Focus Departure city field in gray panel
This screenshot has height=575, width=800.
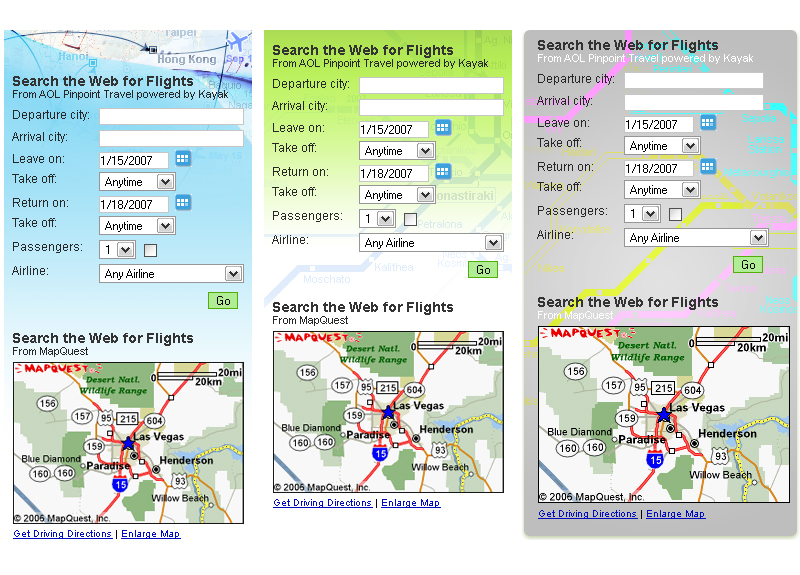694,80
